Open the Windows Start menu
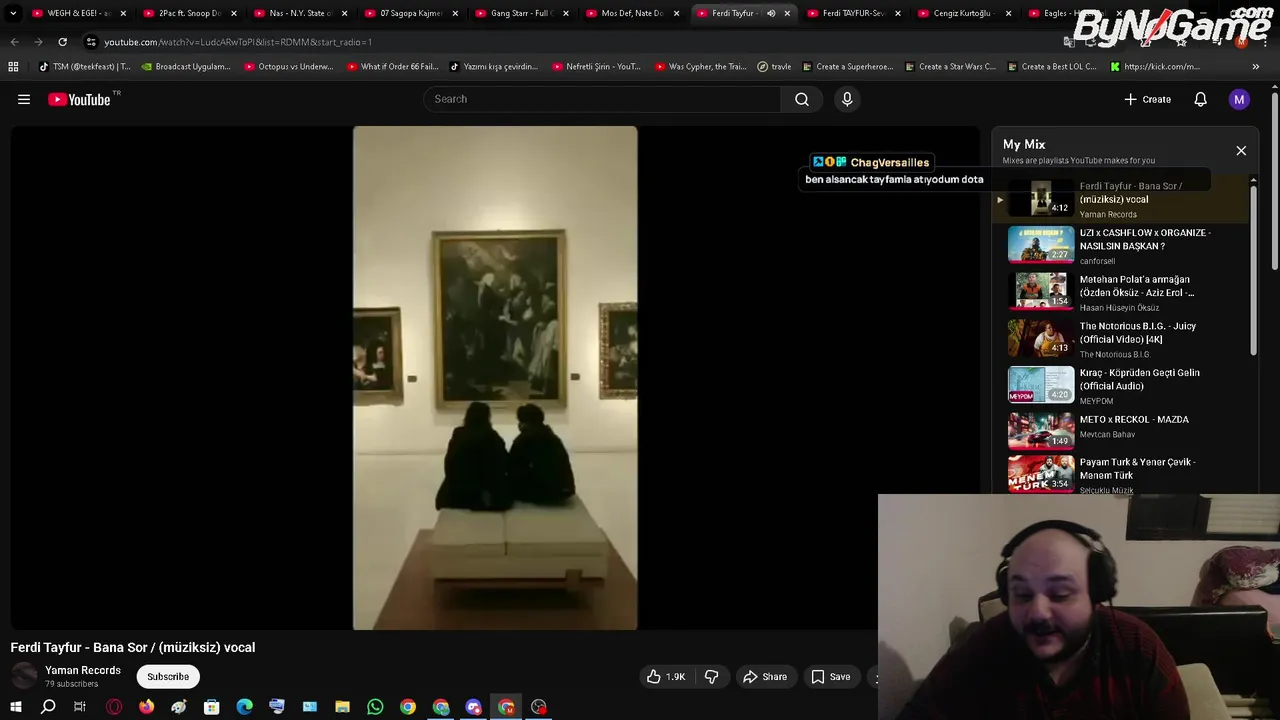Viewport: 1280px width, 720px height. (16, 707)
